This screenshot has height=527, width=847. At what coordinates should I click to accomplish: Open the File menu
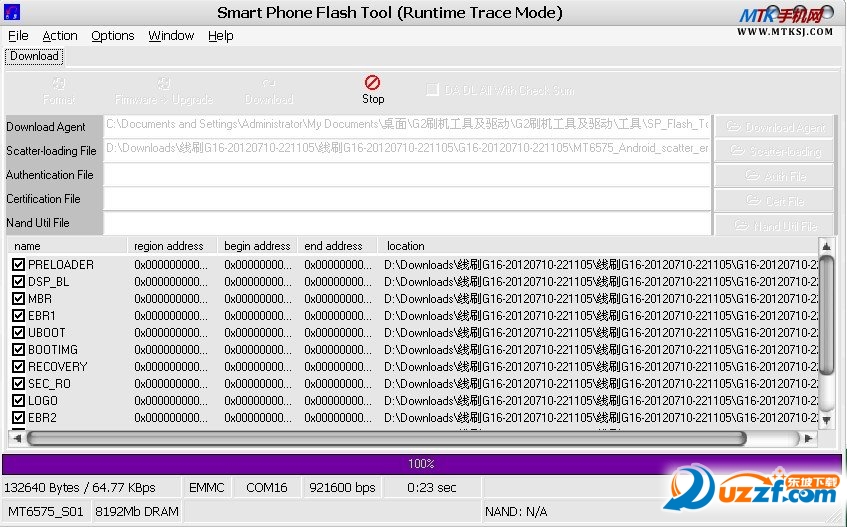[18, 36]
